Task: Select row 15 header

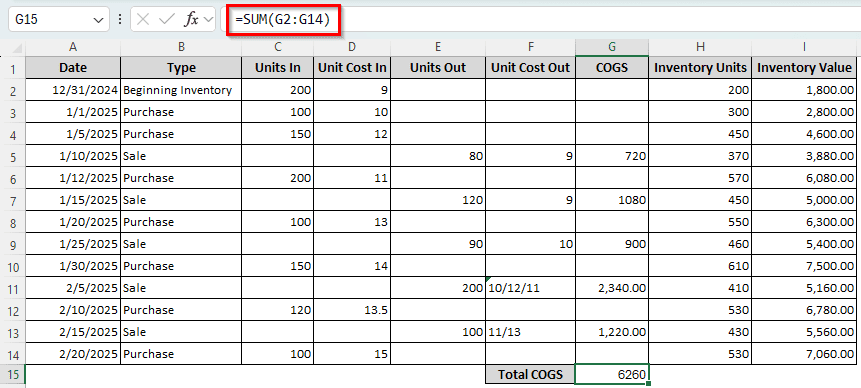Action: click(x=13, y=375)
